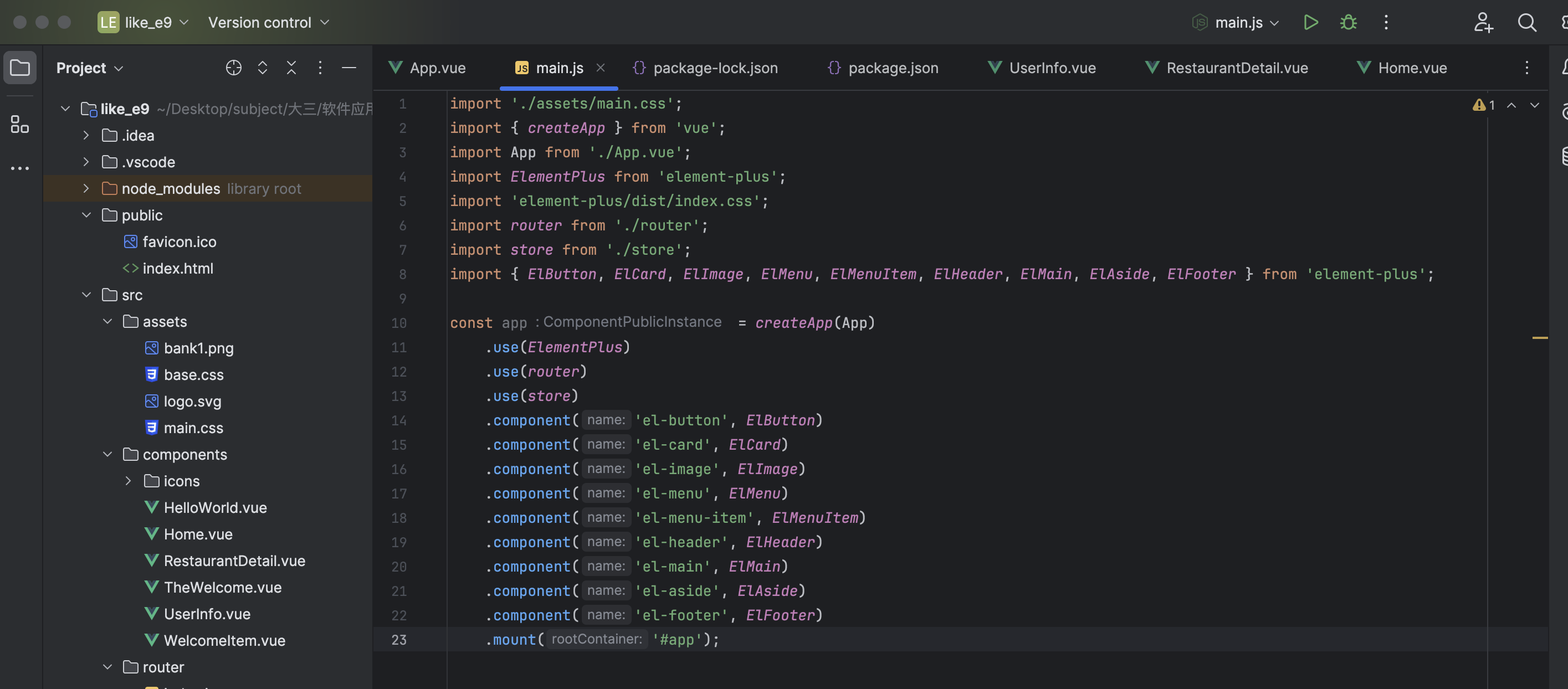Click the warning indicator showing 1 problem
The width and height of the screenshot is (1568, 689).
(x=1483, y=105)
